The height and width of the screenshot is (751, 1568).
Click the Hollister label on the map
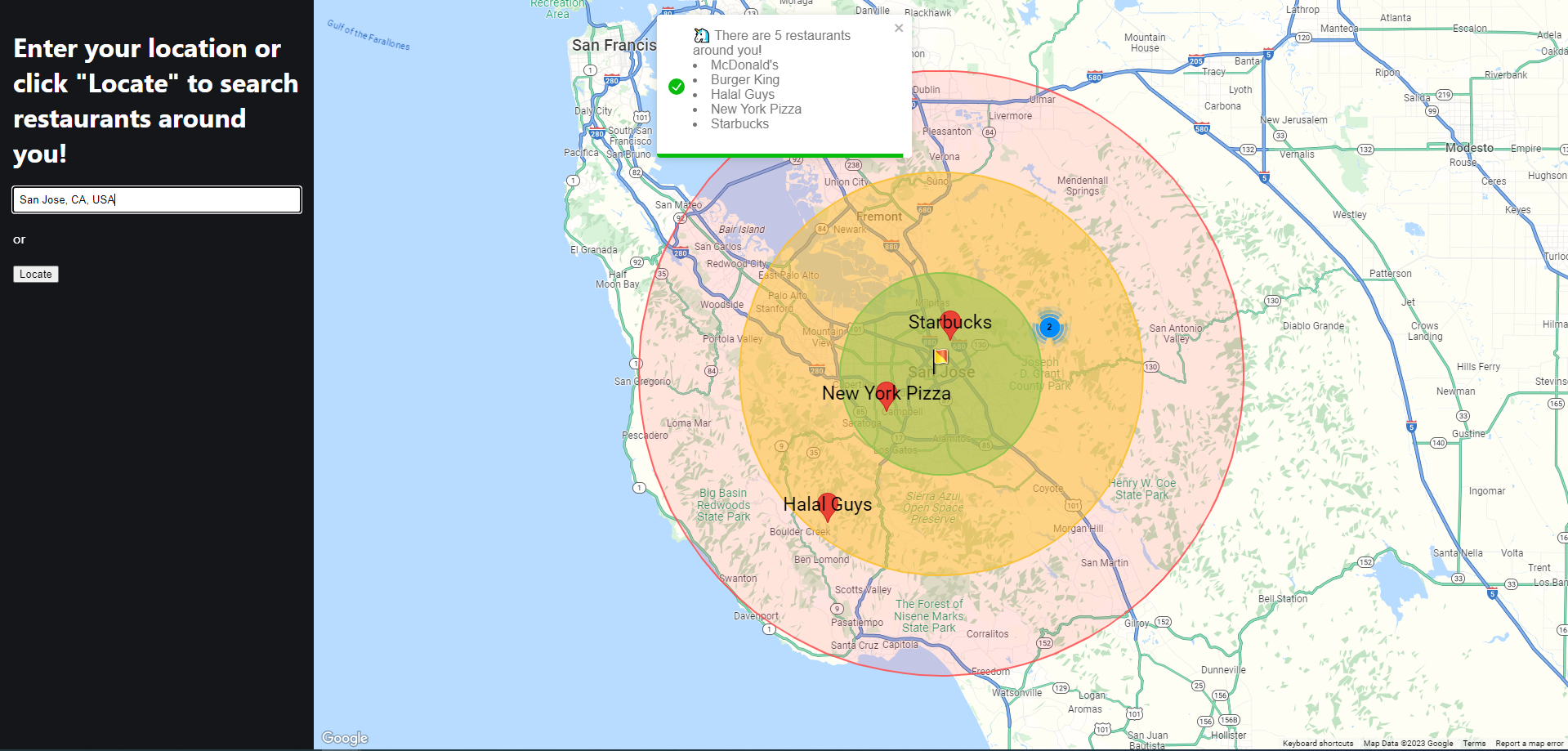1229,735
